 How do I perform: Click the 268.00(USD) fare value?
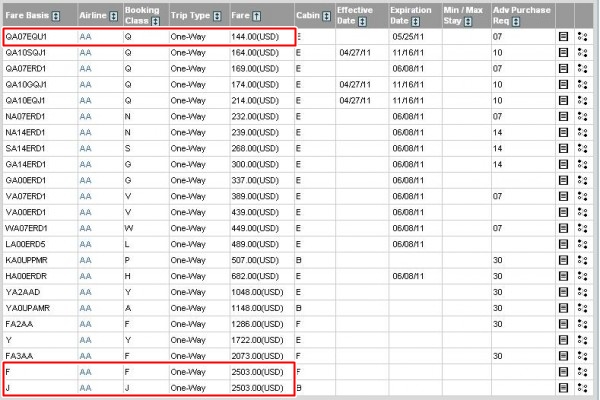[255, 148]
